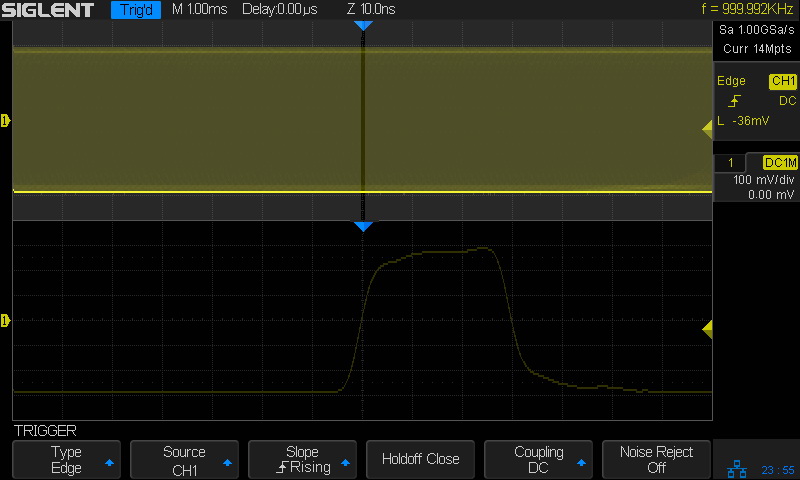The width and height of the screenshot is (800, 480).
Task: Click the SIGLENT brand logo
Action: [50, 10]
